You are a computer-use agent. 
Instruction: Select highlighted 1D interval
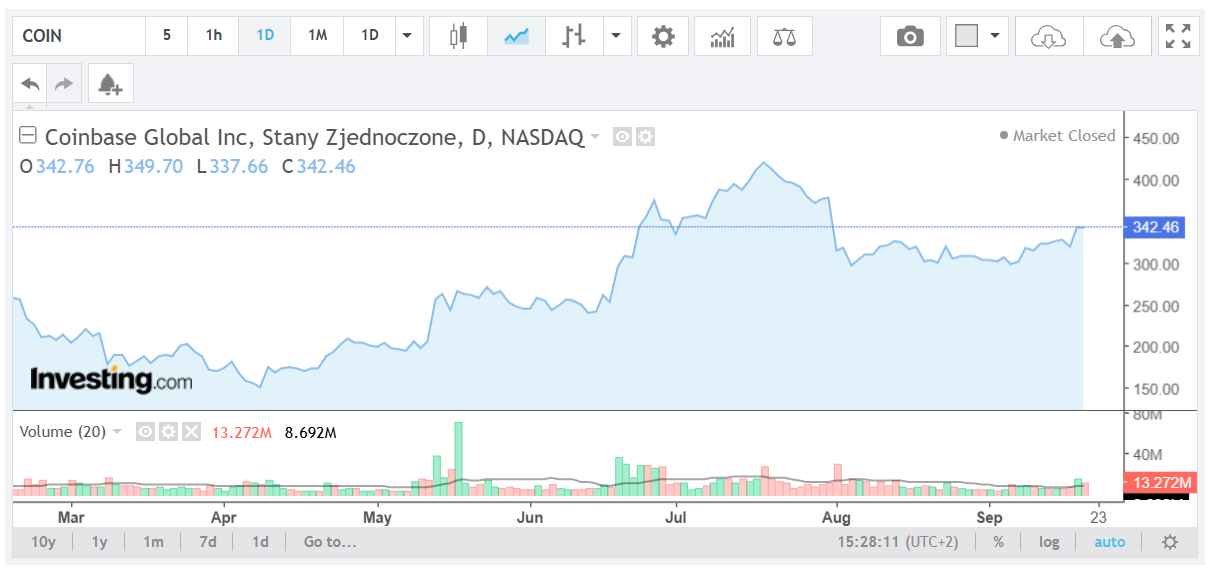click(x=265, y=36)
